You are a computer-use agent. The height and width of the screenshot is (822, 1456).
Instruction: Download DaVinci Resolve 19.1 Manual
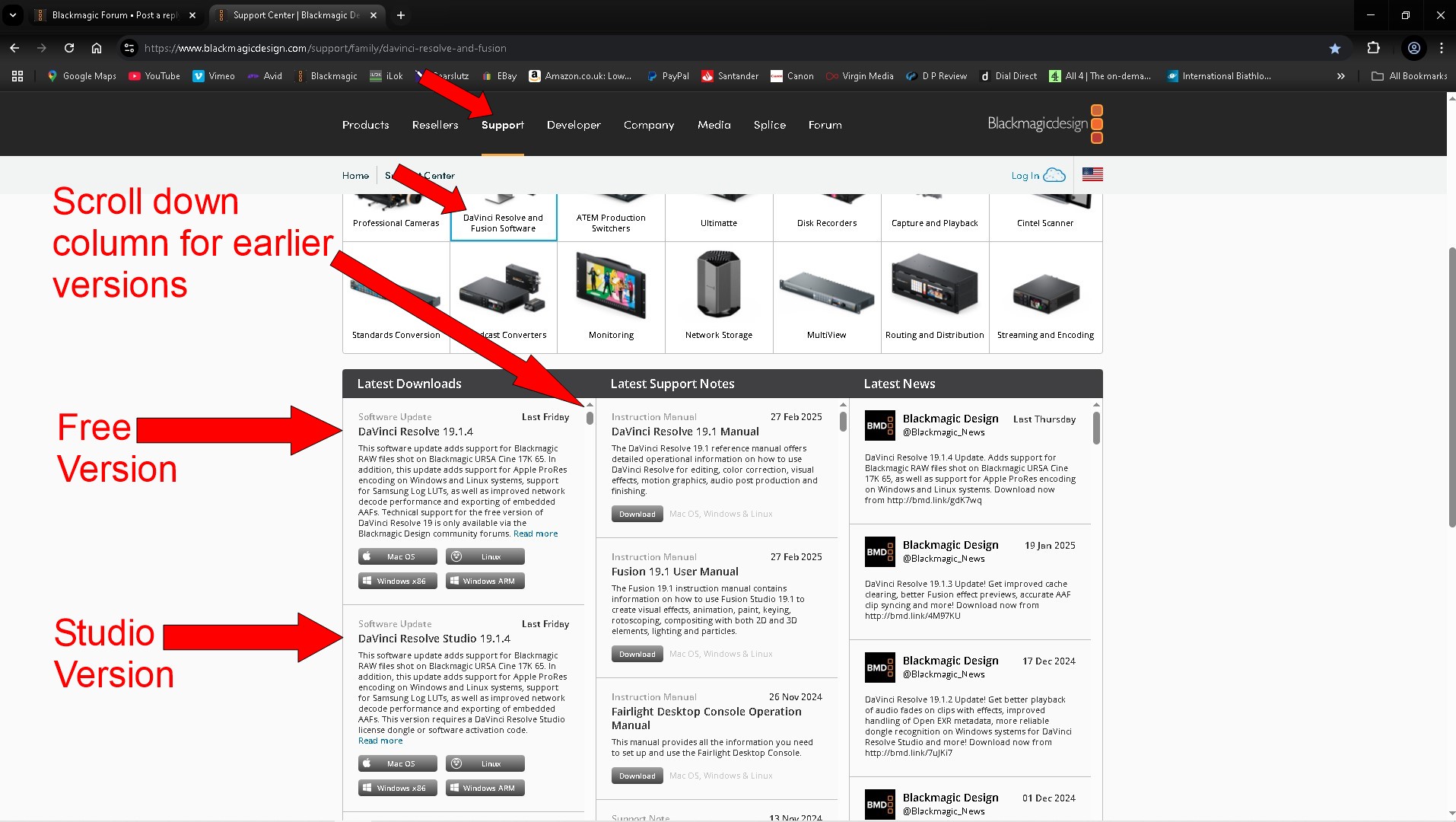pos(637,514)
